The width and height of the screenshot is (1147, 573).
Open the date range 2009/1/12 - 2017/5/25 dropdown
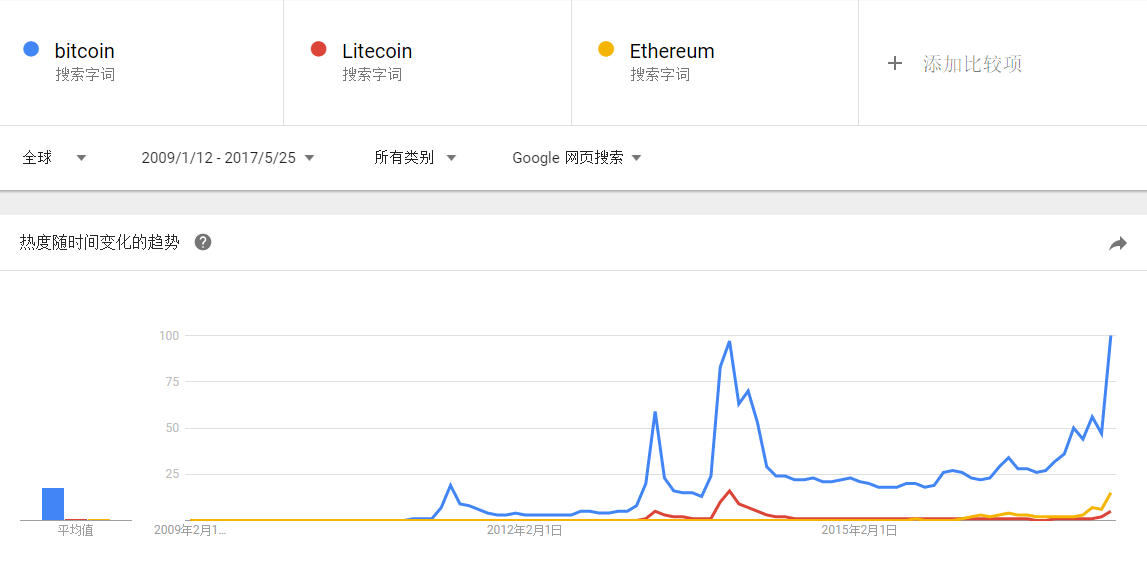(x=227, y=157)
